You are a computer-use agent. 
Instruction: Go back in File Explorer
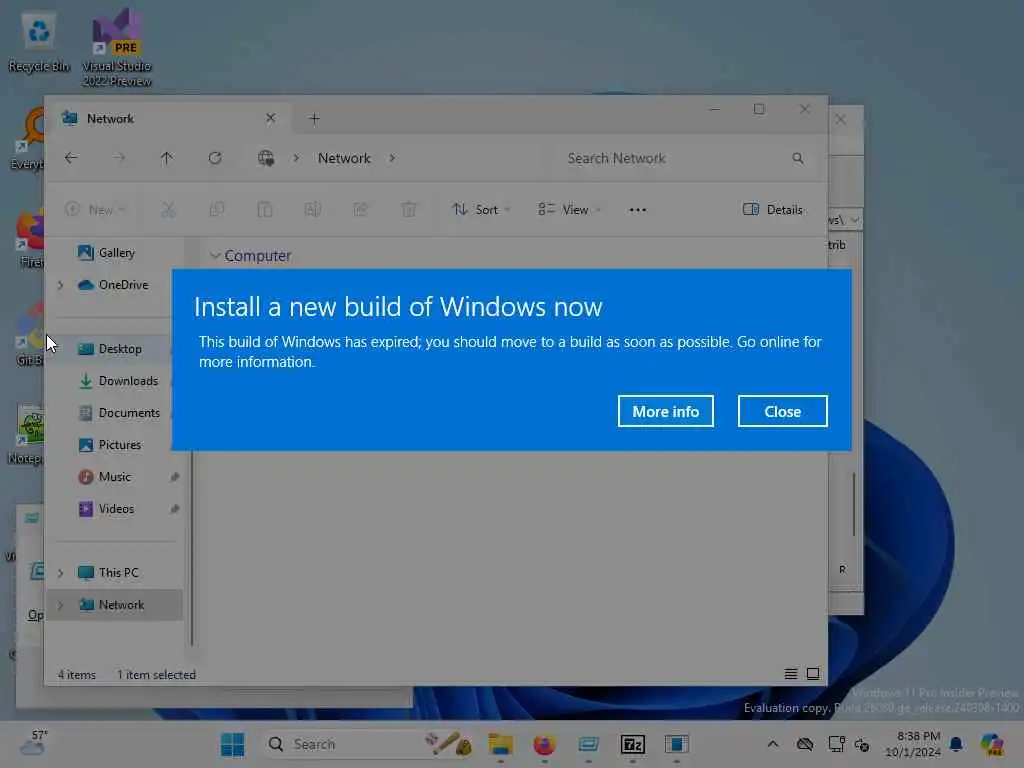pos(71,158)
